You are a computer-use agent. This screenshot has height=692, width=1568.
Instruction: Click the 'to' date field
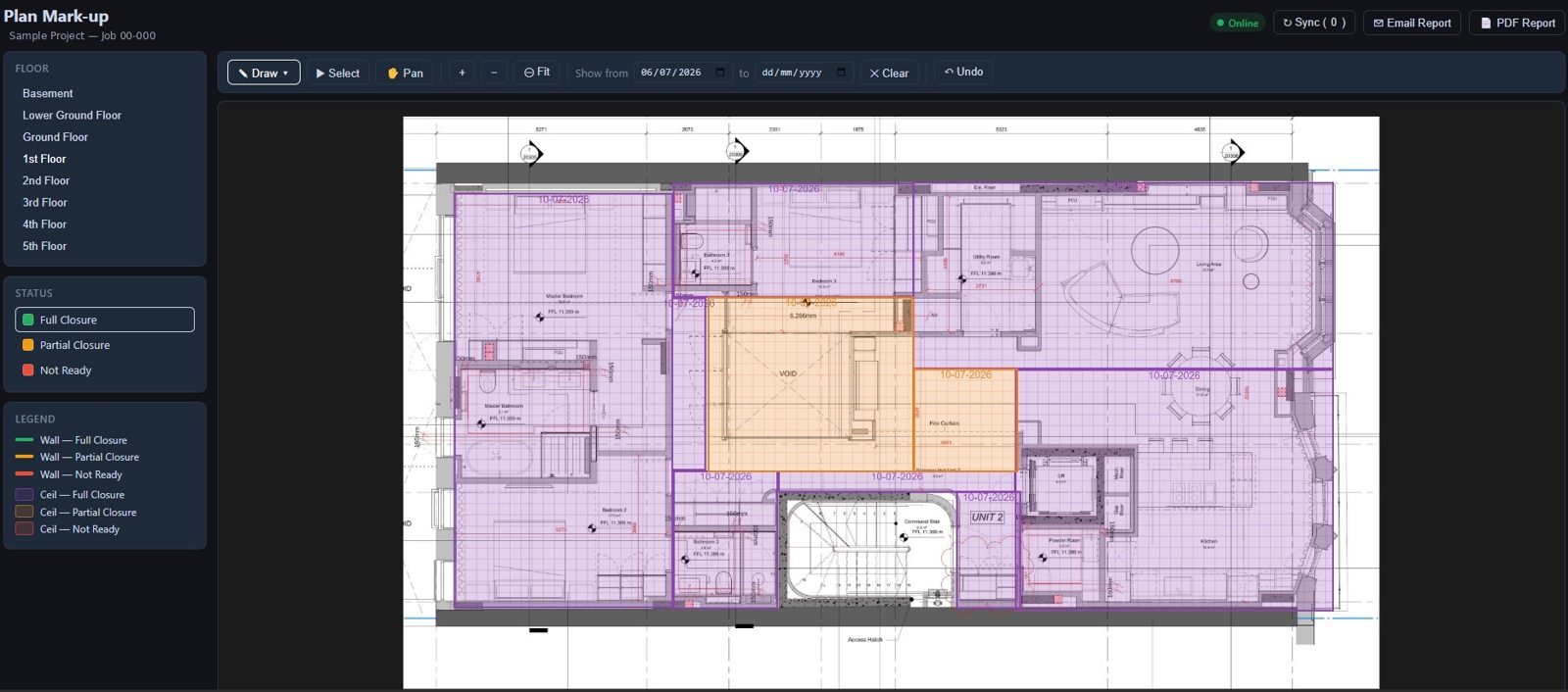[804, 73]
